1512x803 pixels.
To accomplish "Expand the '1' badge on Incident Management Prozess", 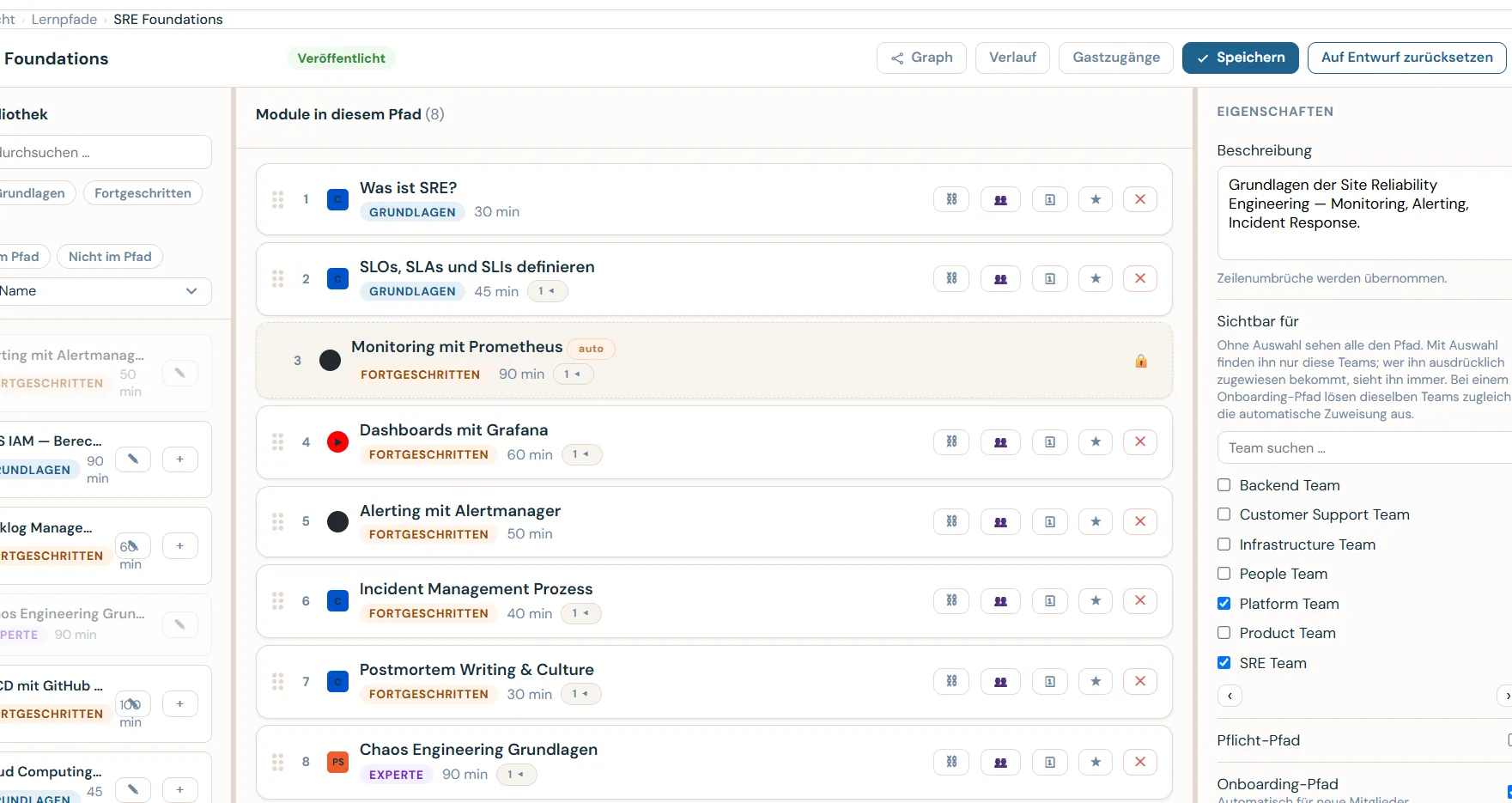I will pyautogui.click(x=580, y=613).
